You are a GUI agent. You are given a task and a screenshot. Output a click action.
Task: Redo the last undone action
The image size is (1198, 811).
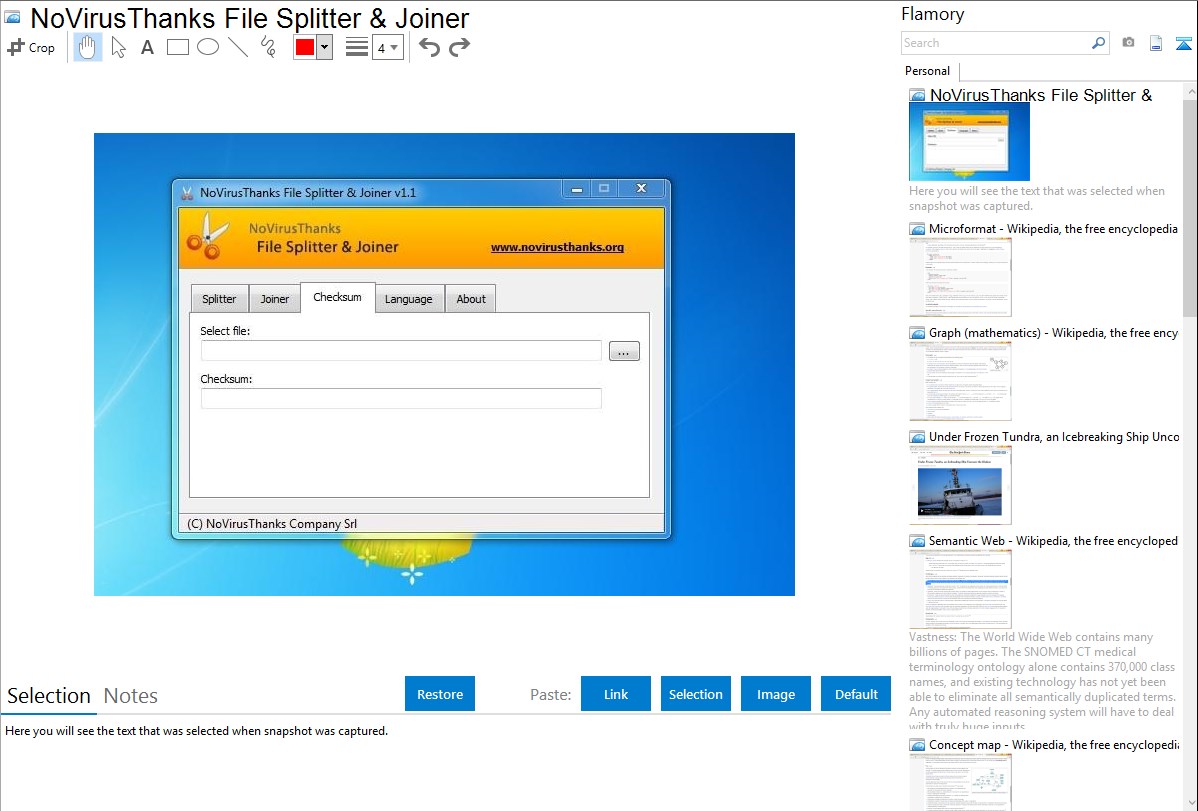[459, 47]
